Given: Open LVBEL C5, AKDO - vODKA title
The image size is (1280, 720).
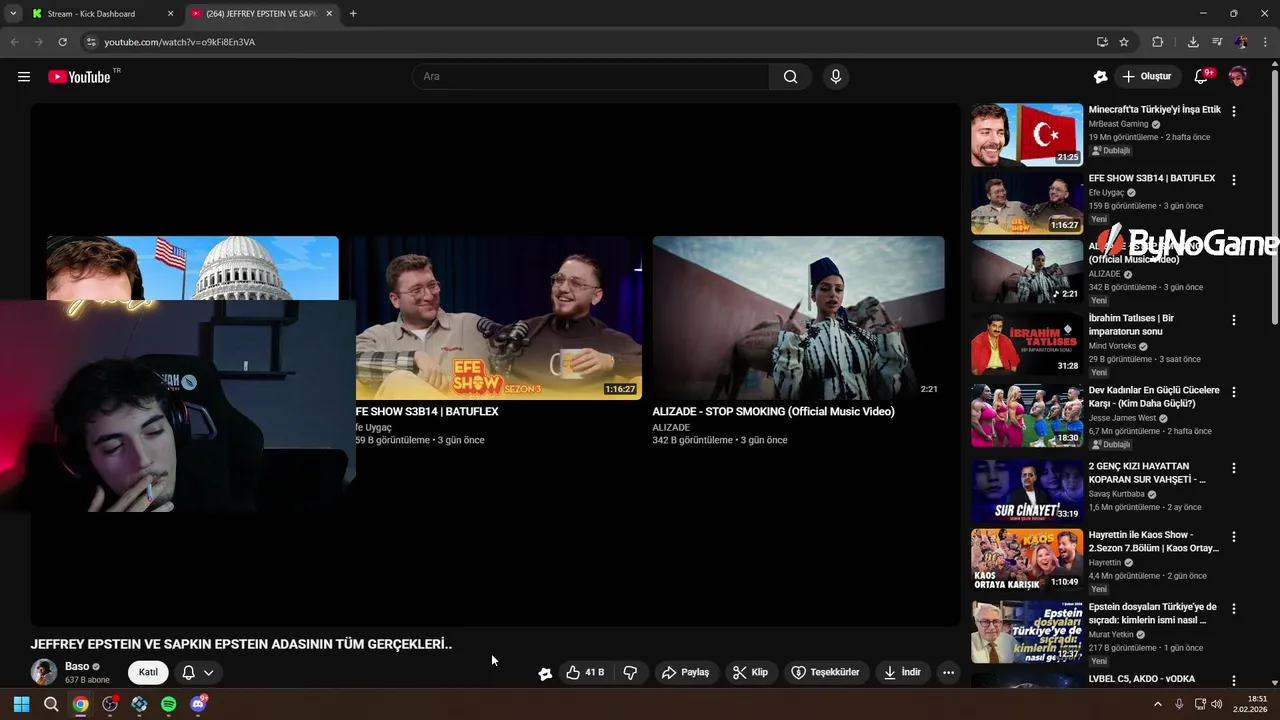Looking at the screenshot, I should (1142, 679).
